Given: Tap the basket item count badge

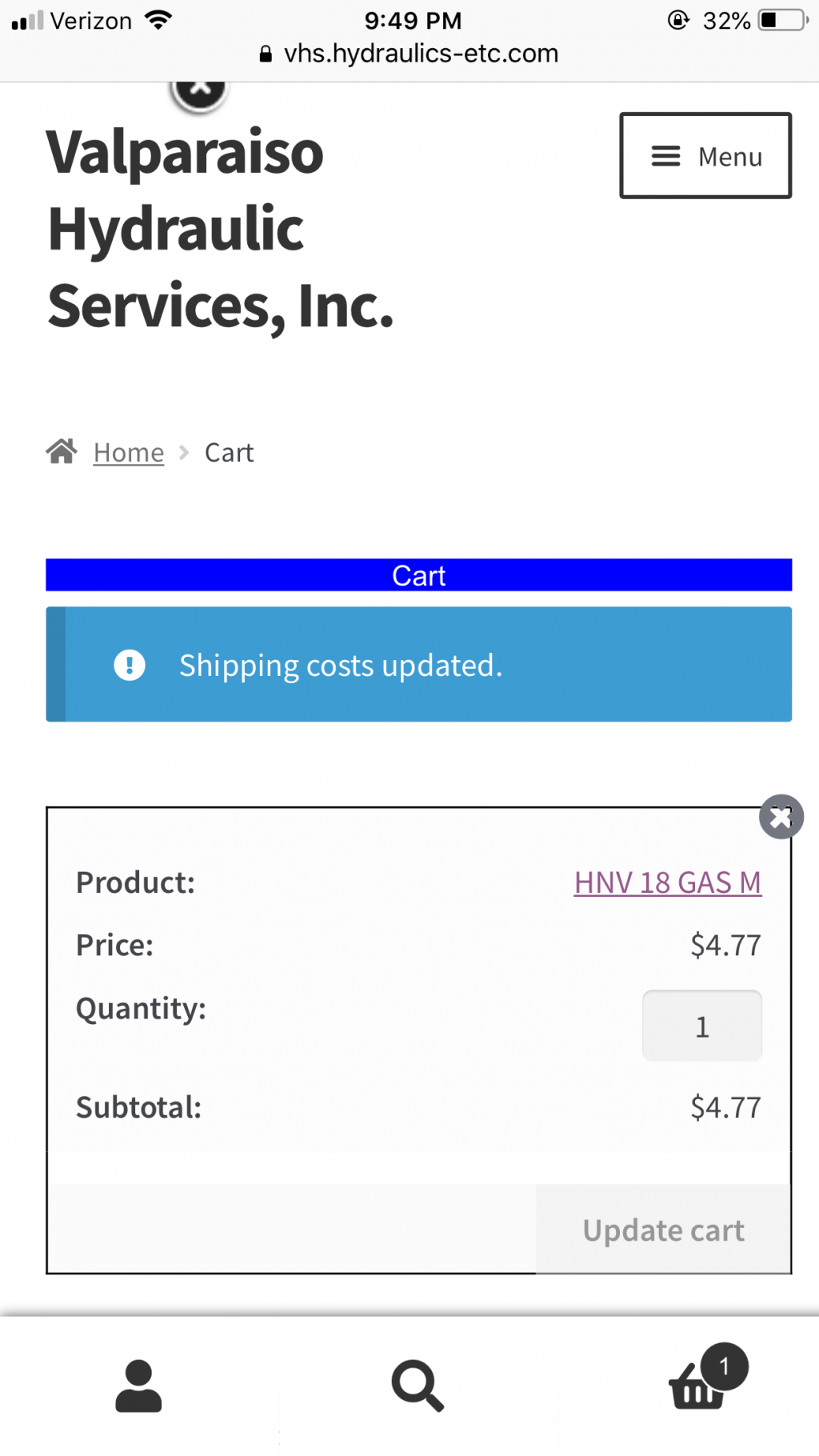Looking at the screenshot, I should (x=724, y=1366).
